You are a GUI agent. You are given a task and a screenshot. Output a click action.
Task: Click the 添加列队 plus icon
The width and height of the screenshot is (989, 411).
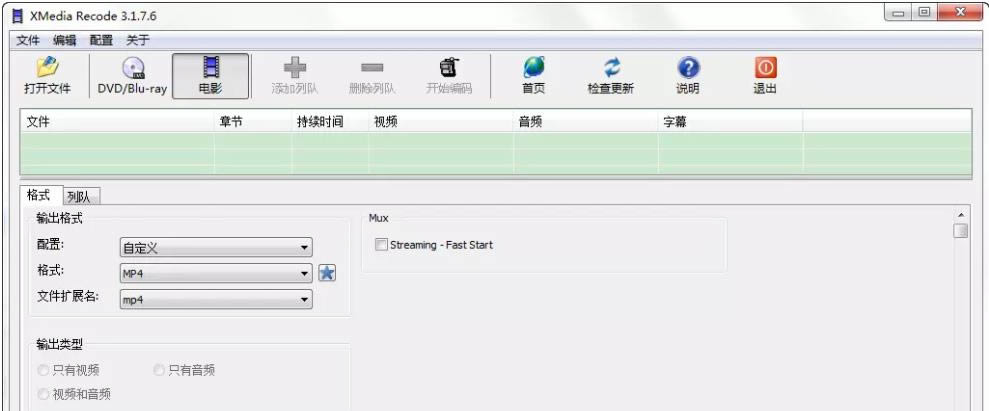295,68
